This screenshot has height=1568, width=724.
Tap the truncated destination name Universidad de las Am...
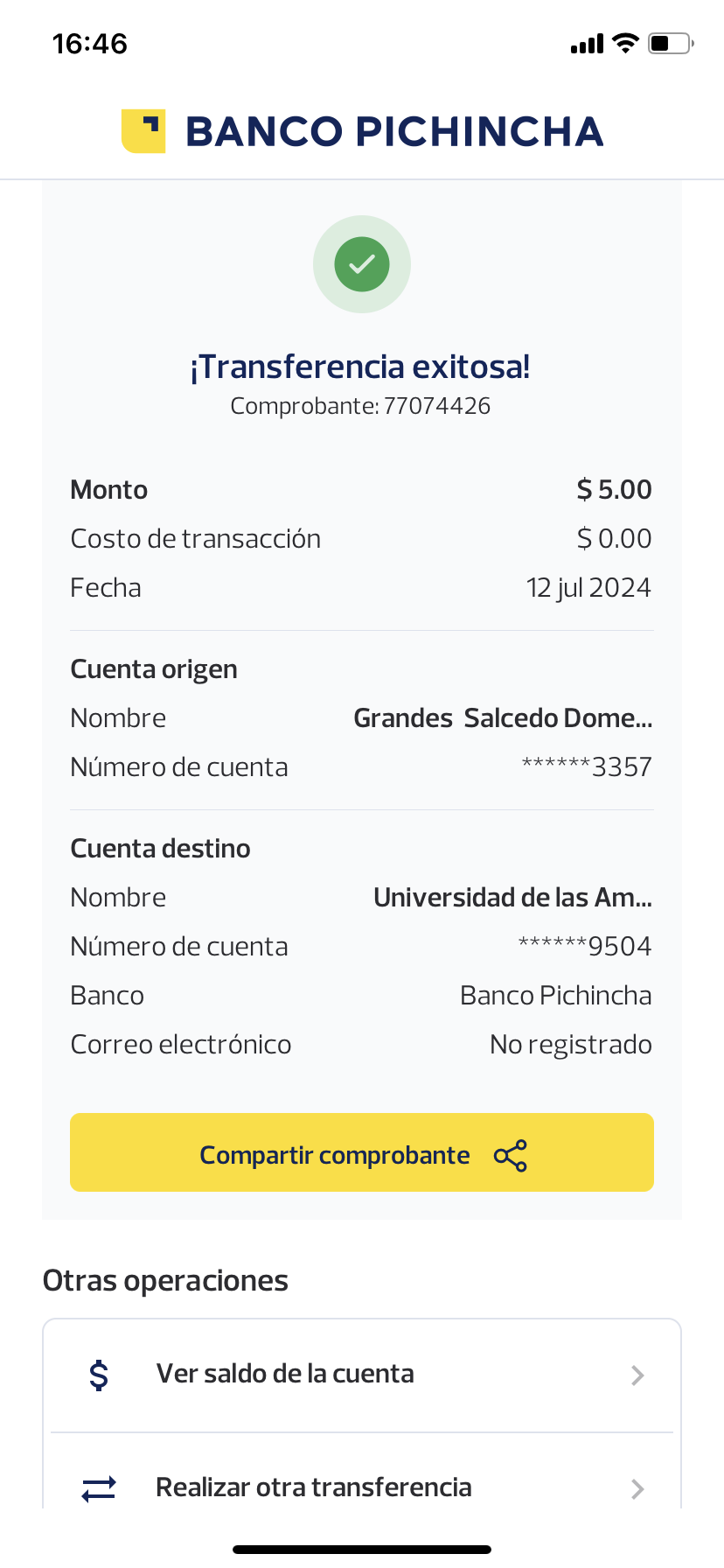pos(512,898)
